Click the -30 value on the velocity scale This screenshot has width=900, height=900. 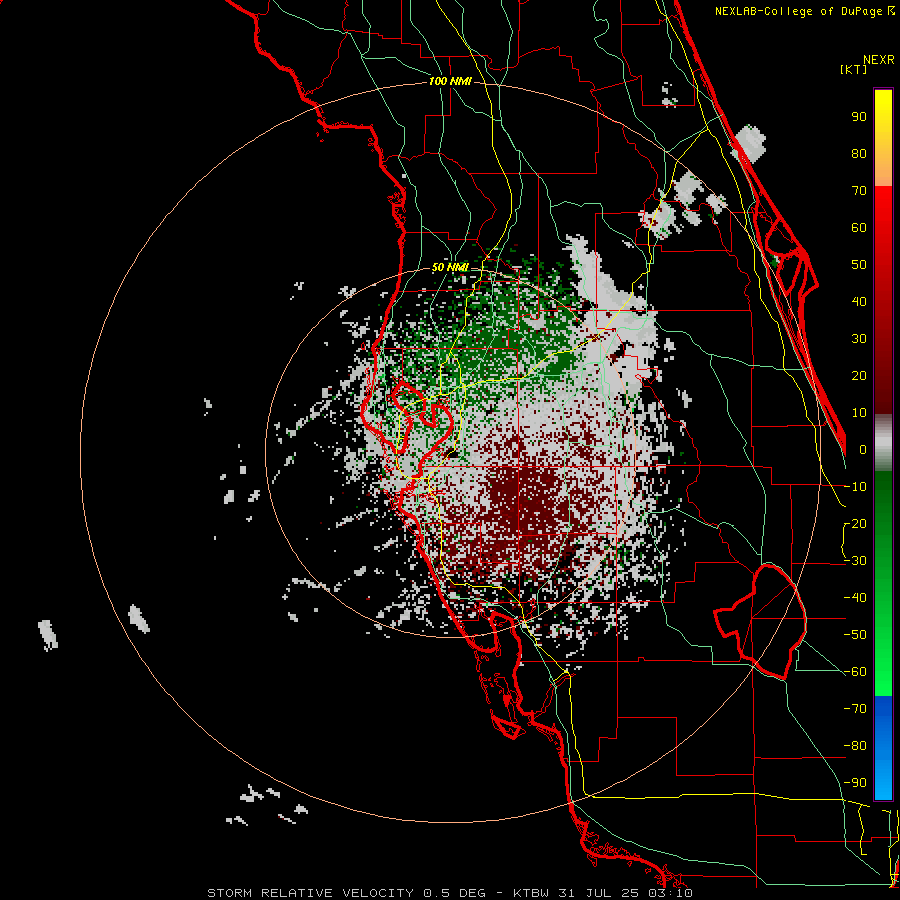tap(855, 561)
